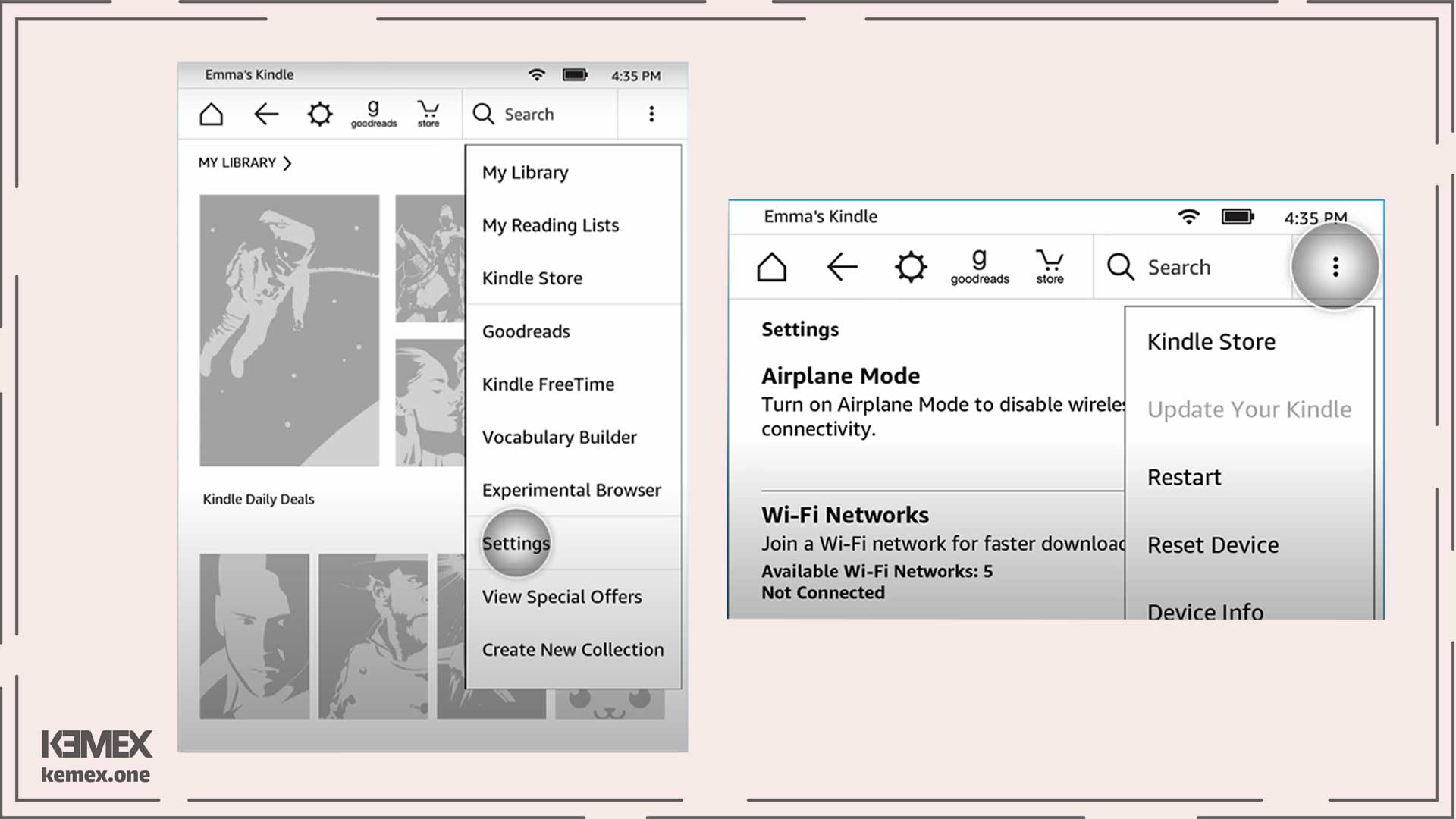Viewport: 1456px width, 819px height.
Task: Select Kindle FreeTime from menu list
Action: coord(548,384)
